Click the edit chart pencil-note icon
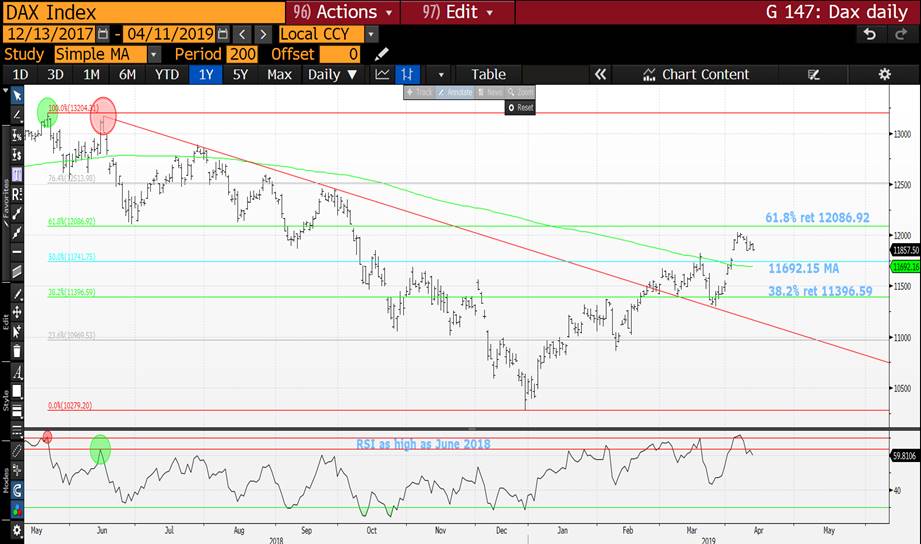 pyautogui.click(x=814, y=75)
